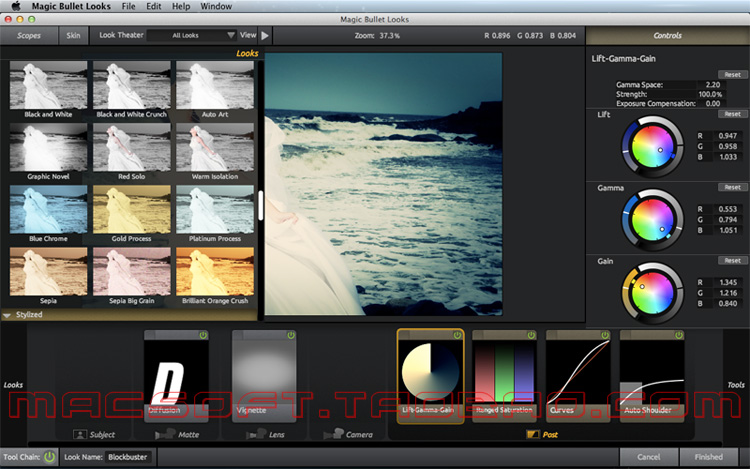Reset the Gamma color wheel

[x=732, y=187]
